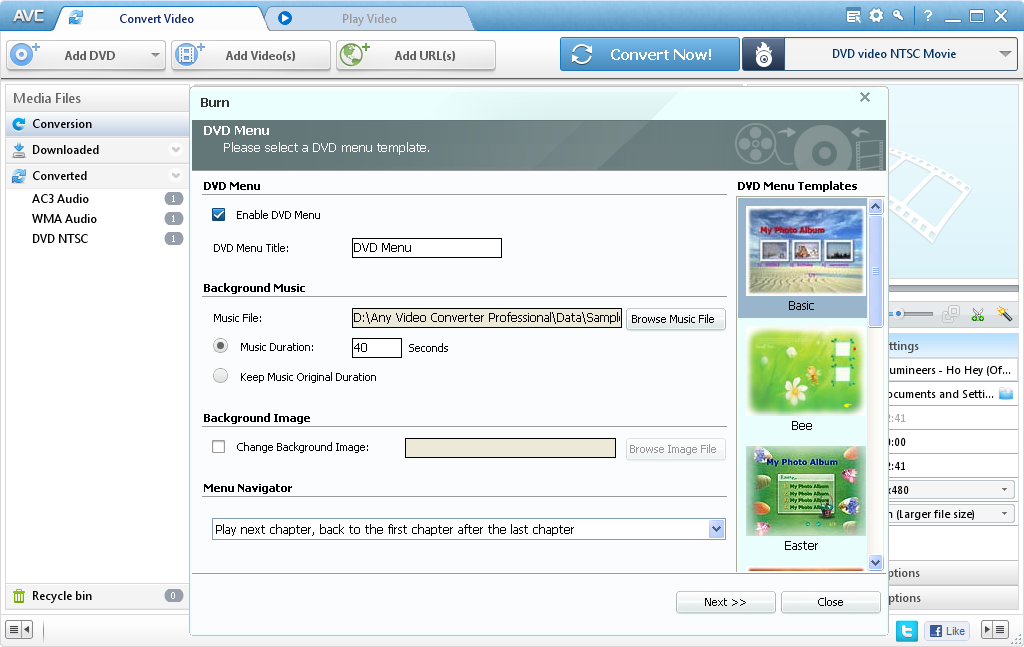Switch to Convert Video tab
This screenshot has height=647, width=1024.
click(157, 19)
